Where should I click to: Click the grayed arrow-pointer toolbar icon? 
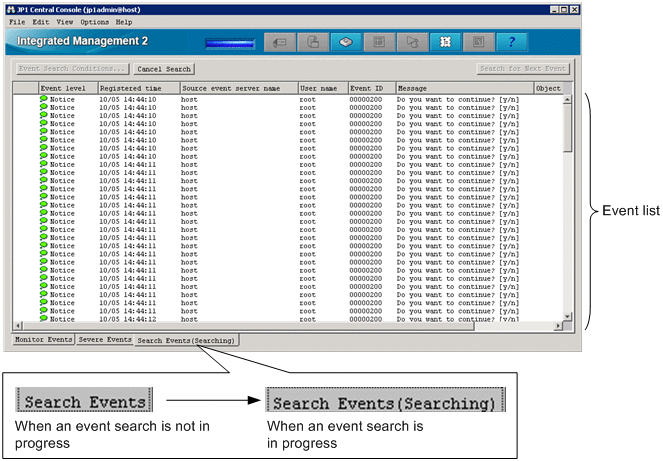click(411, 43)
